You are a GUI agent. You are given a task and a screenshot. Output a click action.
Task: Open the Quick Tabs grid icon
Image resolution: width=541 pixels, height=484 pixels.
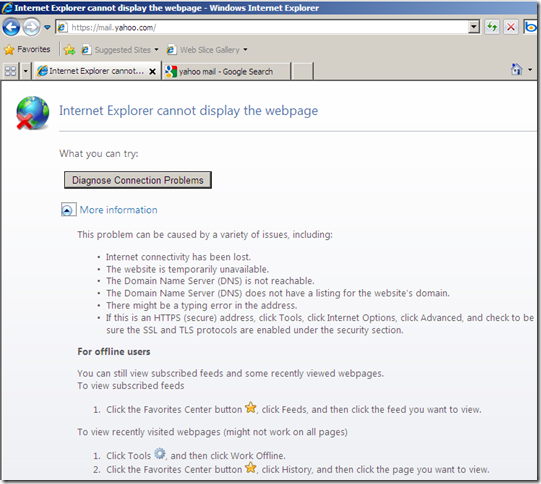click(10, 71)
